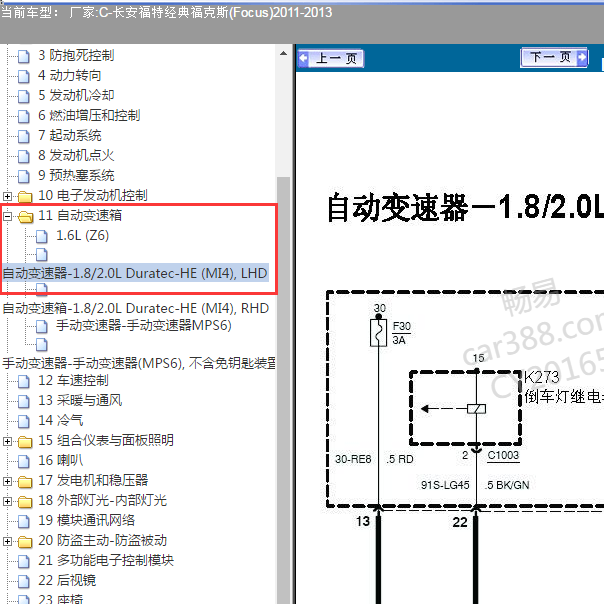Click the document icon beside 8 发动机点火
Viewport: 604px width, 604px height.
tap(24, 156)
